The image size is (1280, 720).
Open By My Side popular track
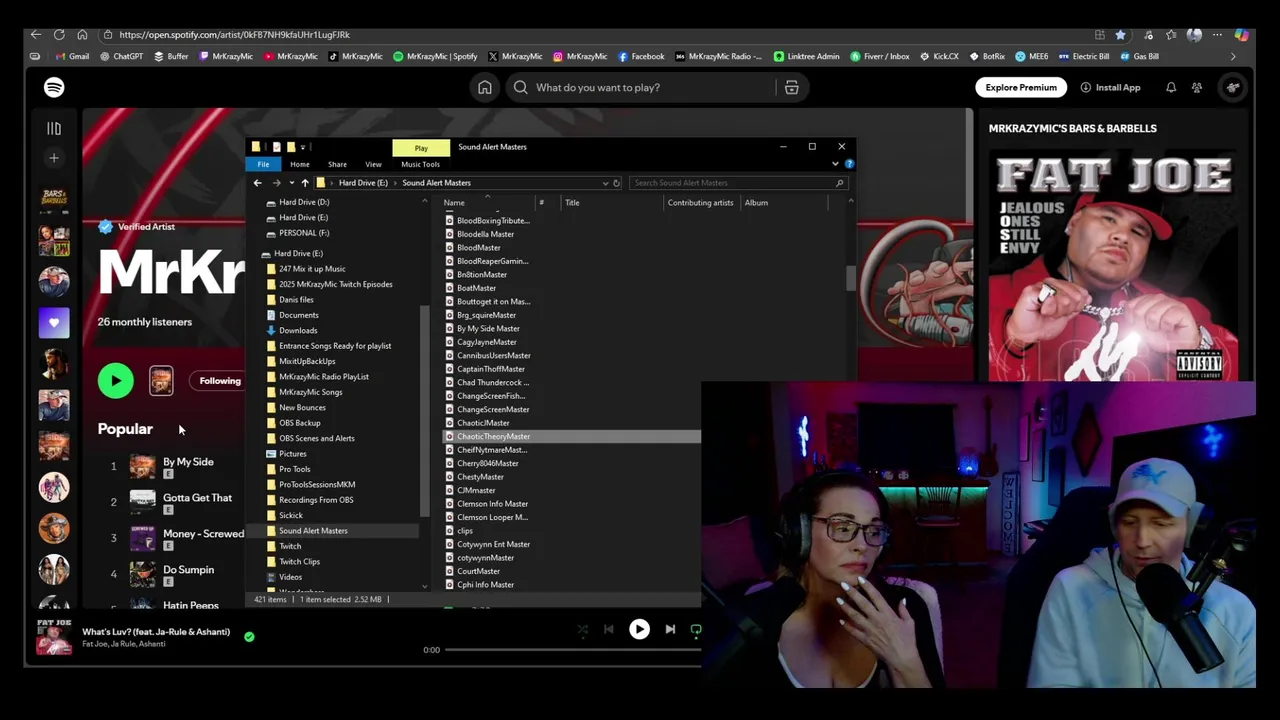click(x=188, y=462)
